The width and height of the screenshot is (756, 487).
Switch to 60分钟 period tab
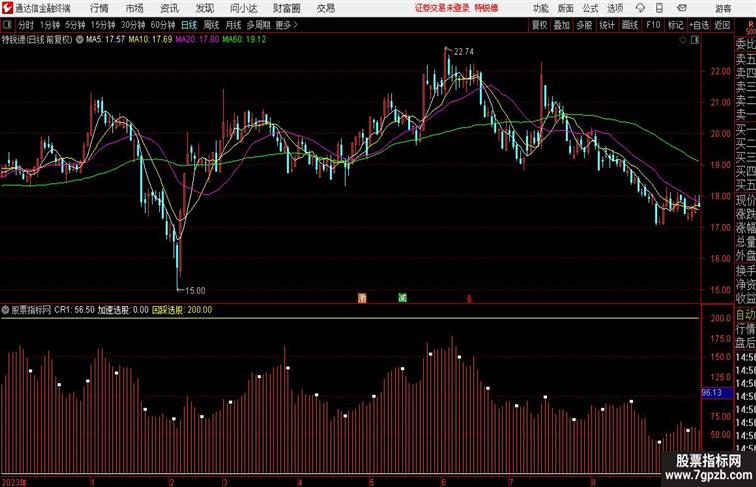click(163, 25)
